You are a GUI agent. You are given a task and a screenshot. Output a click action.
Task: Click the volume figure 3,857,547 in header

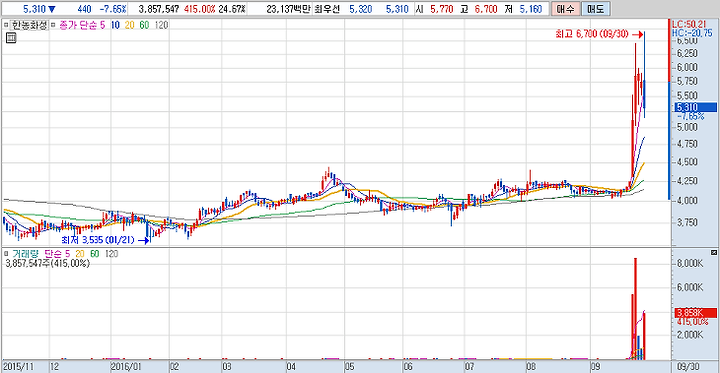tap(159, 9)
